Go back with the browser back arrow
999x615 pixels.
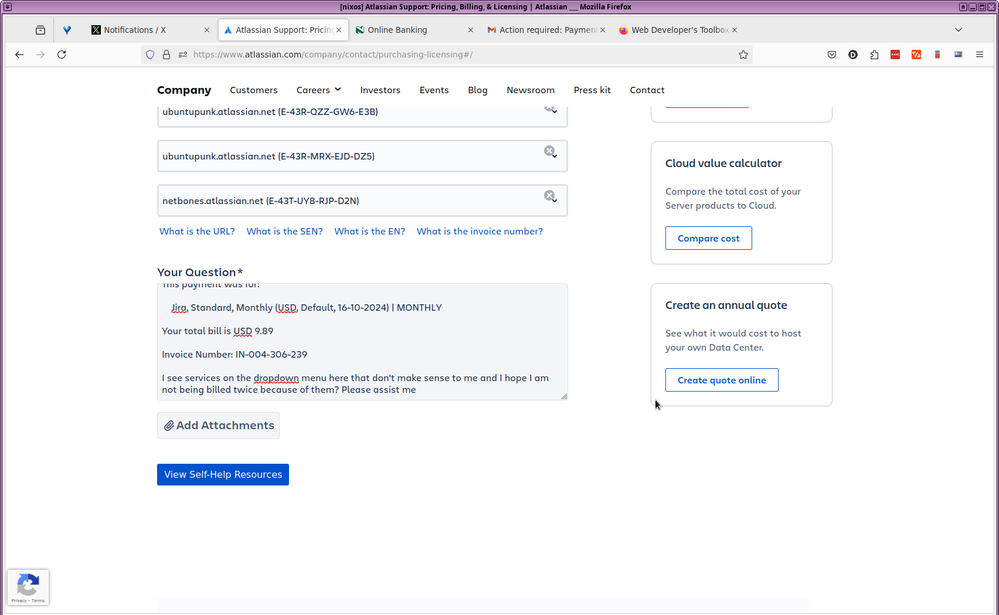19,55
